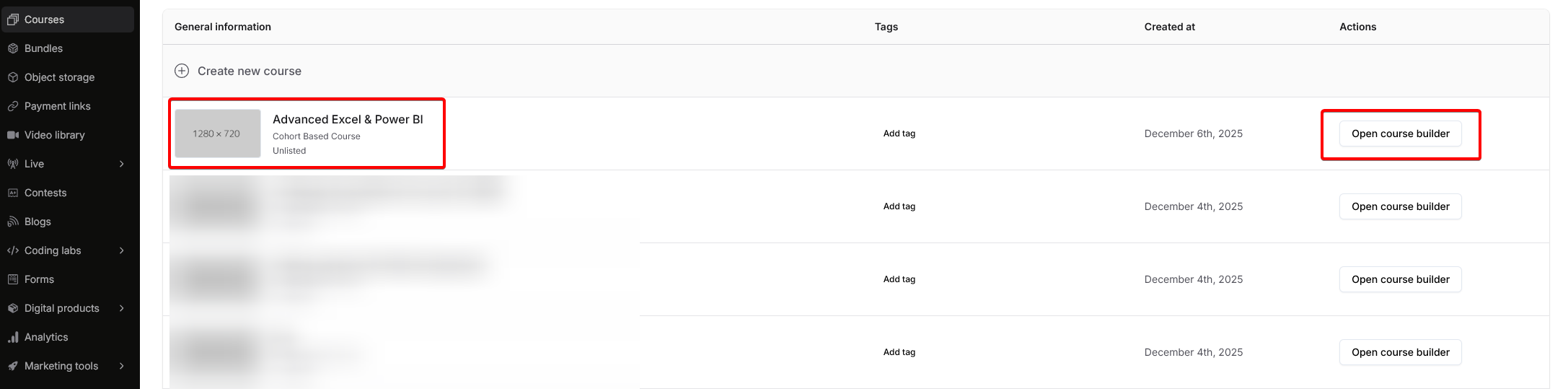Open course builder for Advanced Excel course
1568x389 pixels.
coord(1399,134)
